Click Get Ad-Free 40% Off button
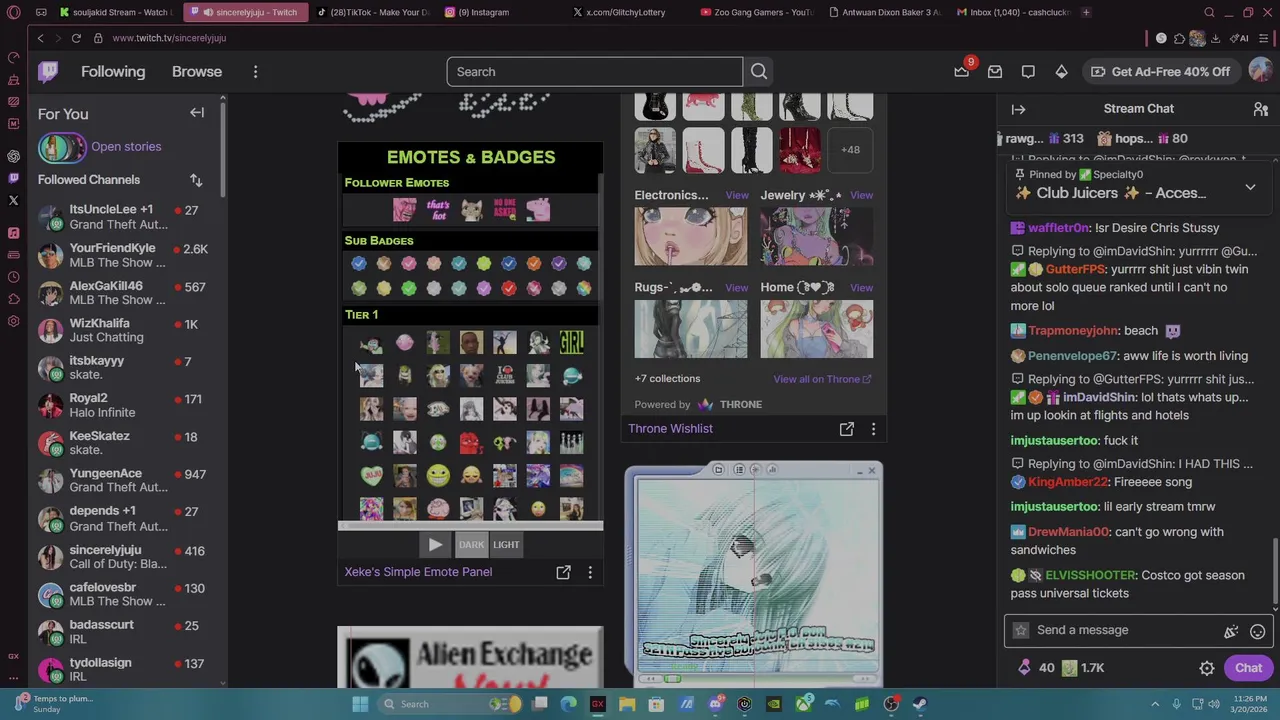This screenshot has width=1280, height=720. 1160,72
